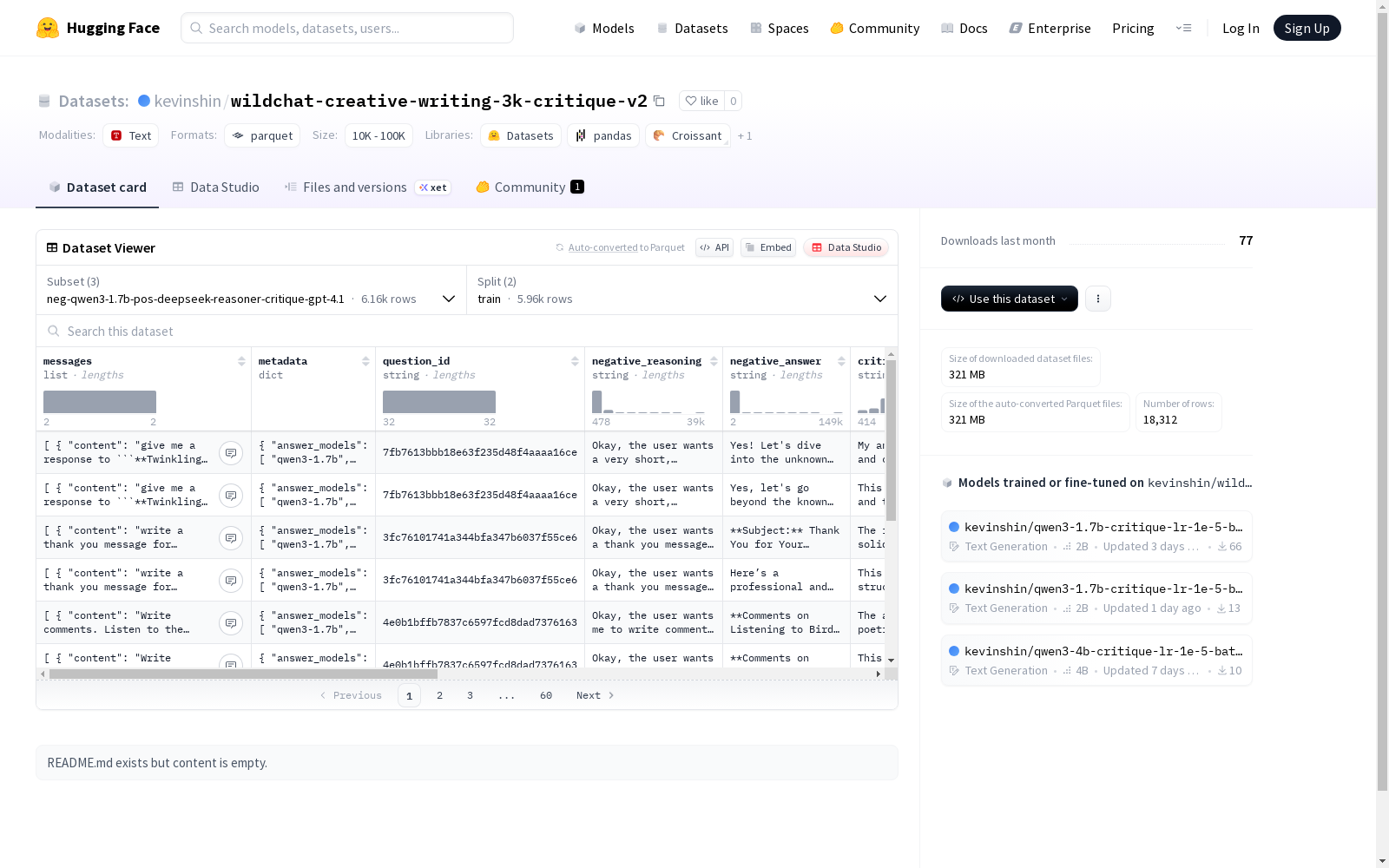This screenshot has height=868, width=1389.
Task: Open the Files and versions tab
Action: (x=367, y=187)
